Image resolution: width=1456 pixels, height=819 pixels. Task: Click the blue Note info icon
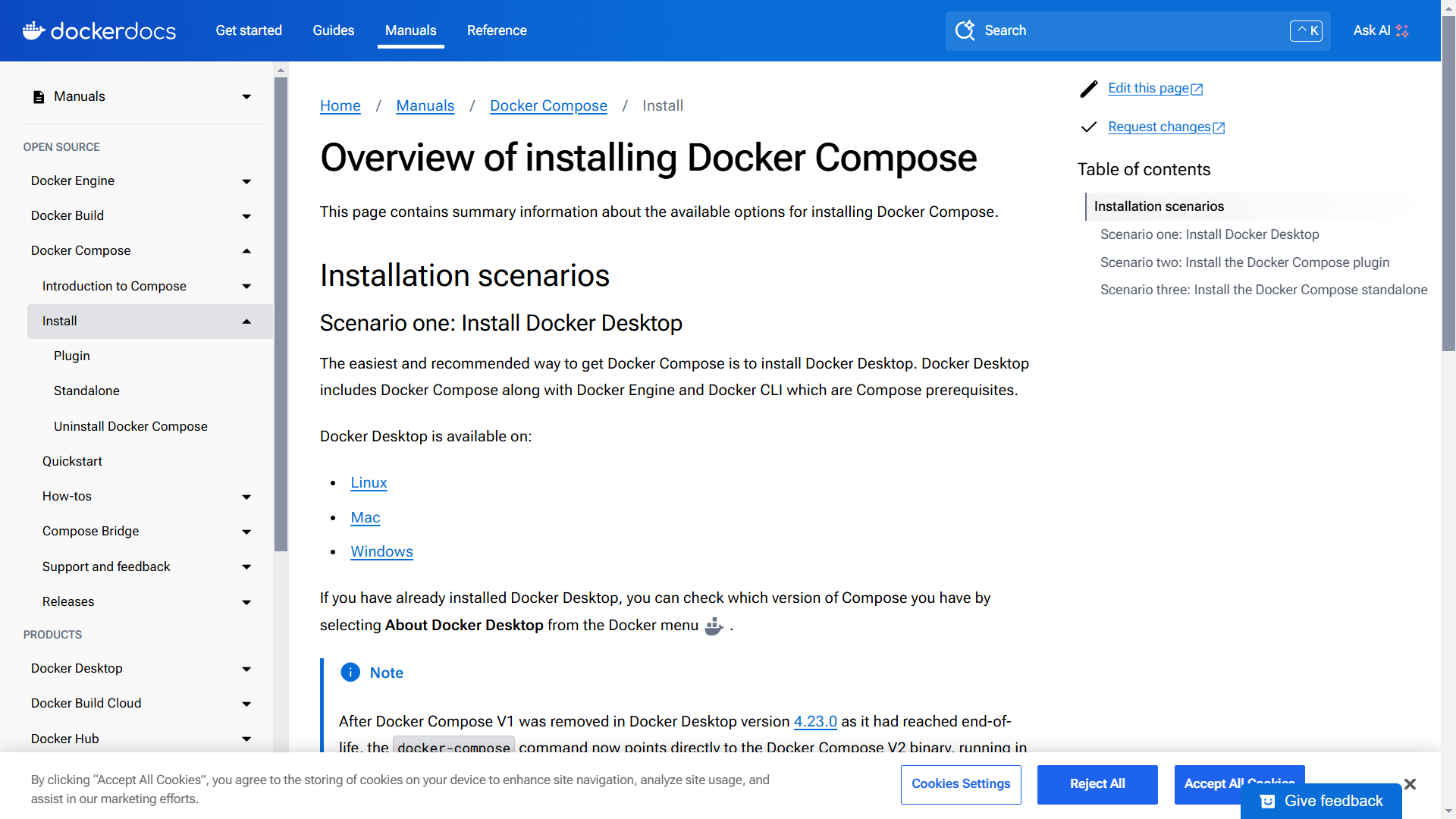350,673
